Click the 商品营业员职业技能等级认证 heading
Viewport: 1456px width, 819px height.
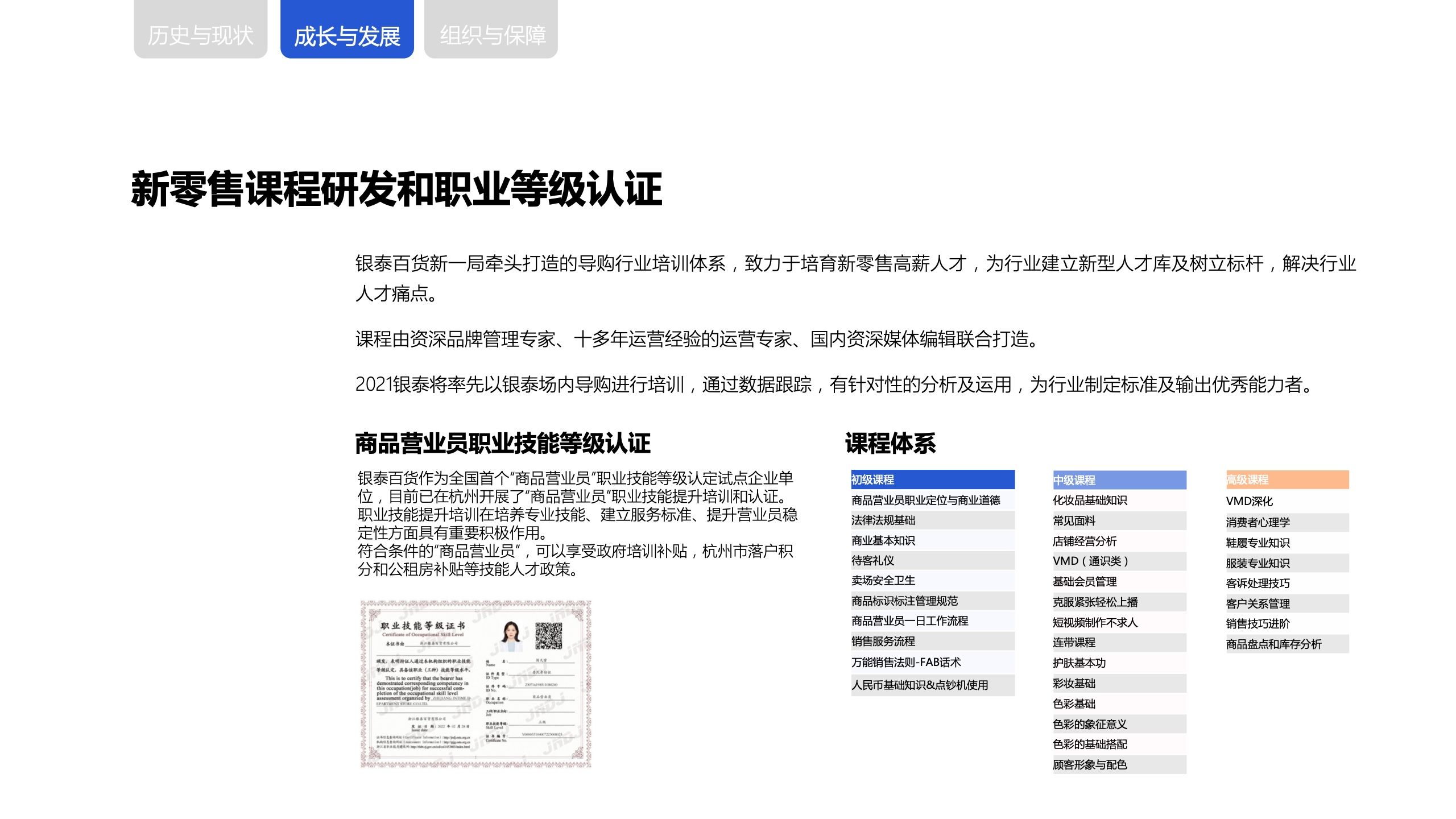[x=503, y=444]
